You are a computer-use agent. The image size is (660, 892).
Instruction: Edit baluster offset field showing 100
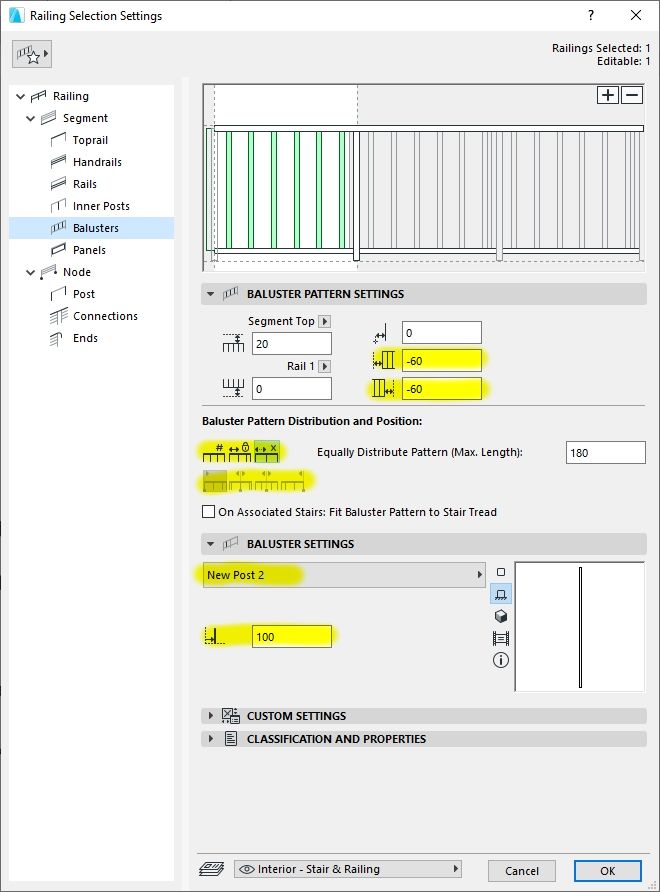click(292, 637)
